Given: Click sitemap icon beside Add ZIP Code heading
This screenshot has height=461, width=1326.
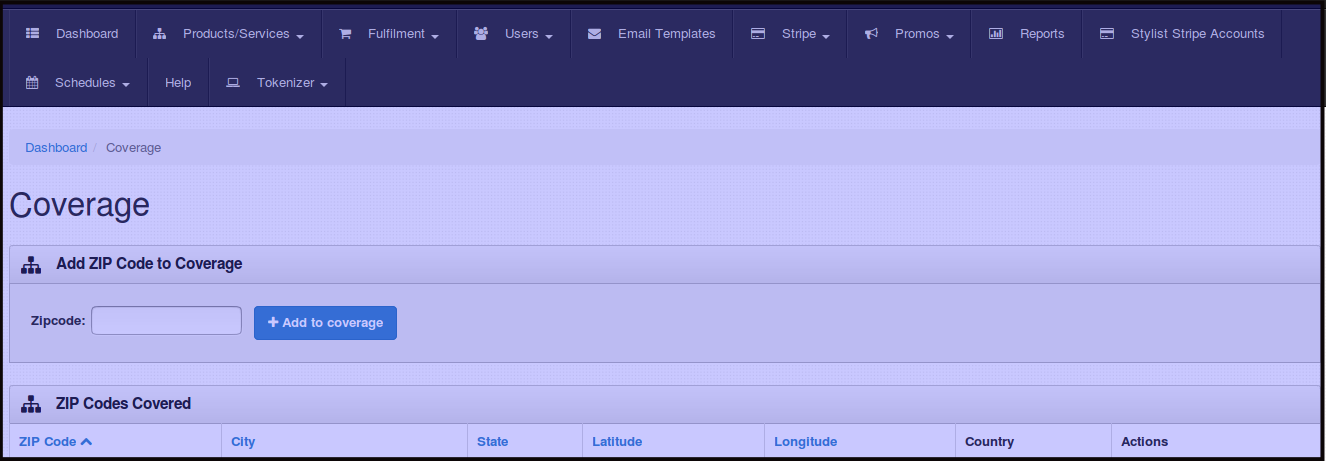Looking at the screenshot, I should (x=31, y=264).
